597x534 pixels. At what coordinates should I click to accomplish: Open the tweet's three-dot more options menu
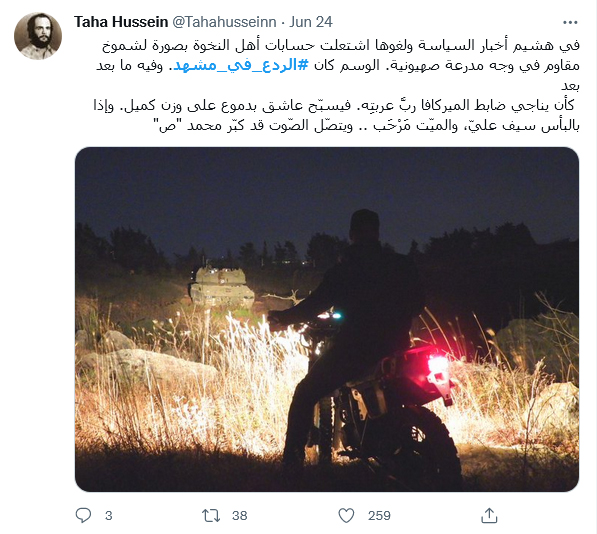click(x=570, y=22)
